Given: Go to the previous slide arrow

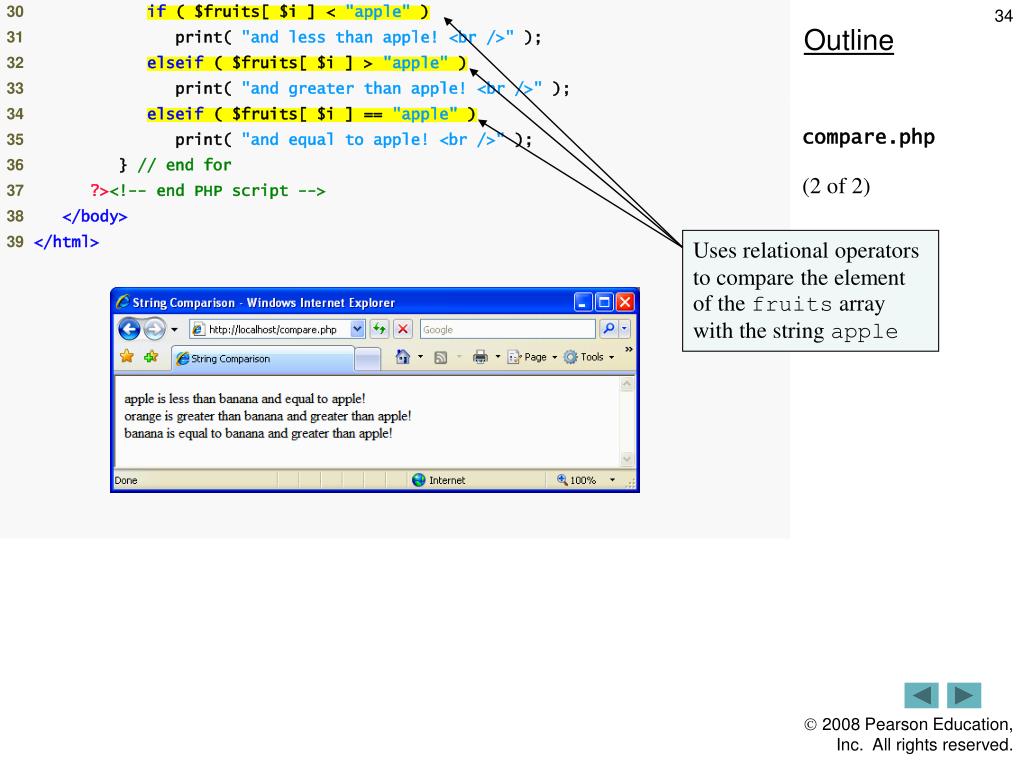Looking at the screenshot, I should click(x=921, y=696).
